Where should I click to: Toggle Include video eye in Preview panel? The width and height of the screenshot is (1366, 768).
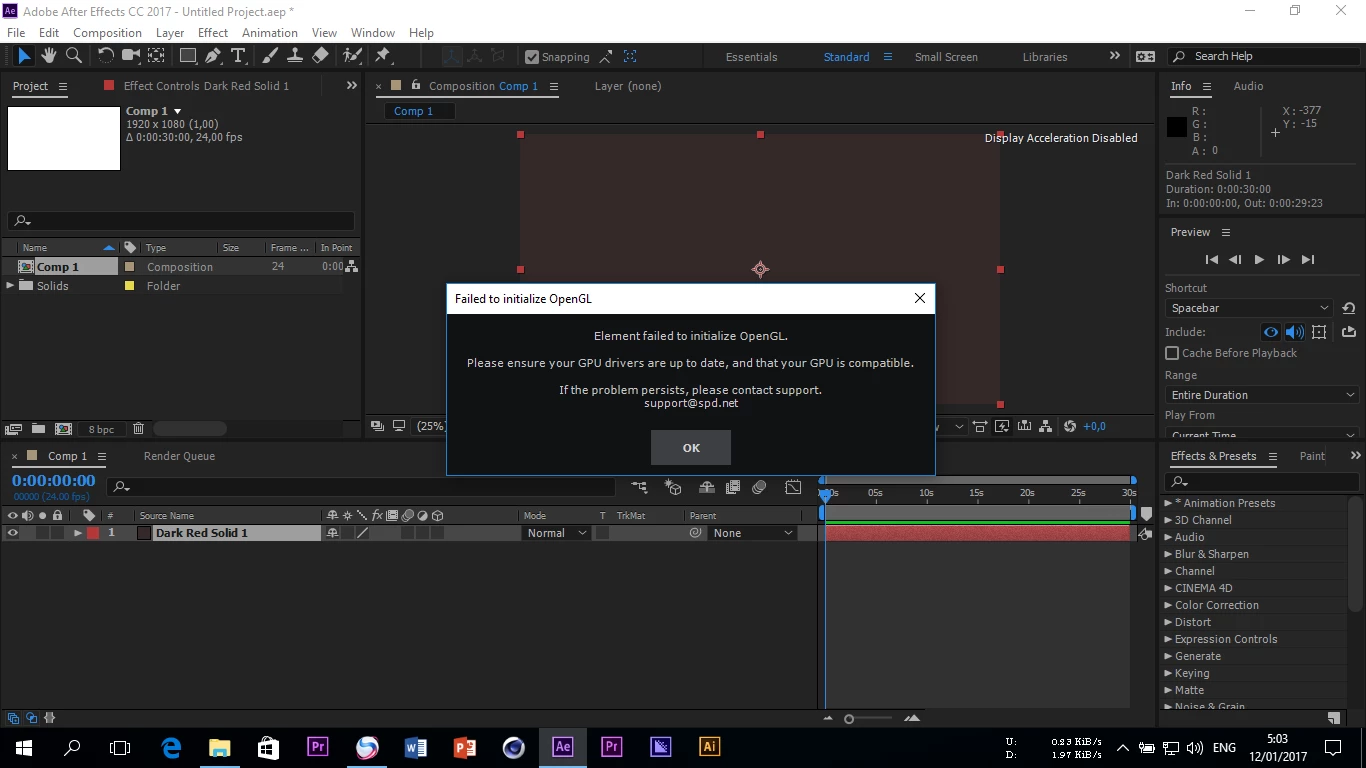1270,332
